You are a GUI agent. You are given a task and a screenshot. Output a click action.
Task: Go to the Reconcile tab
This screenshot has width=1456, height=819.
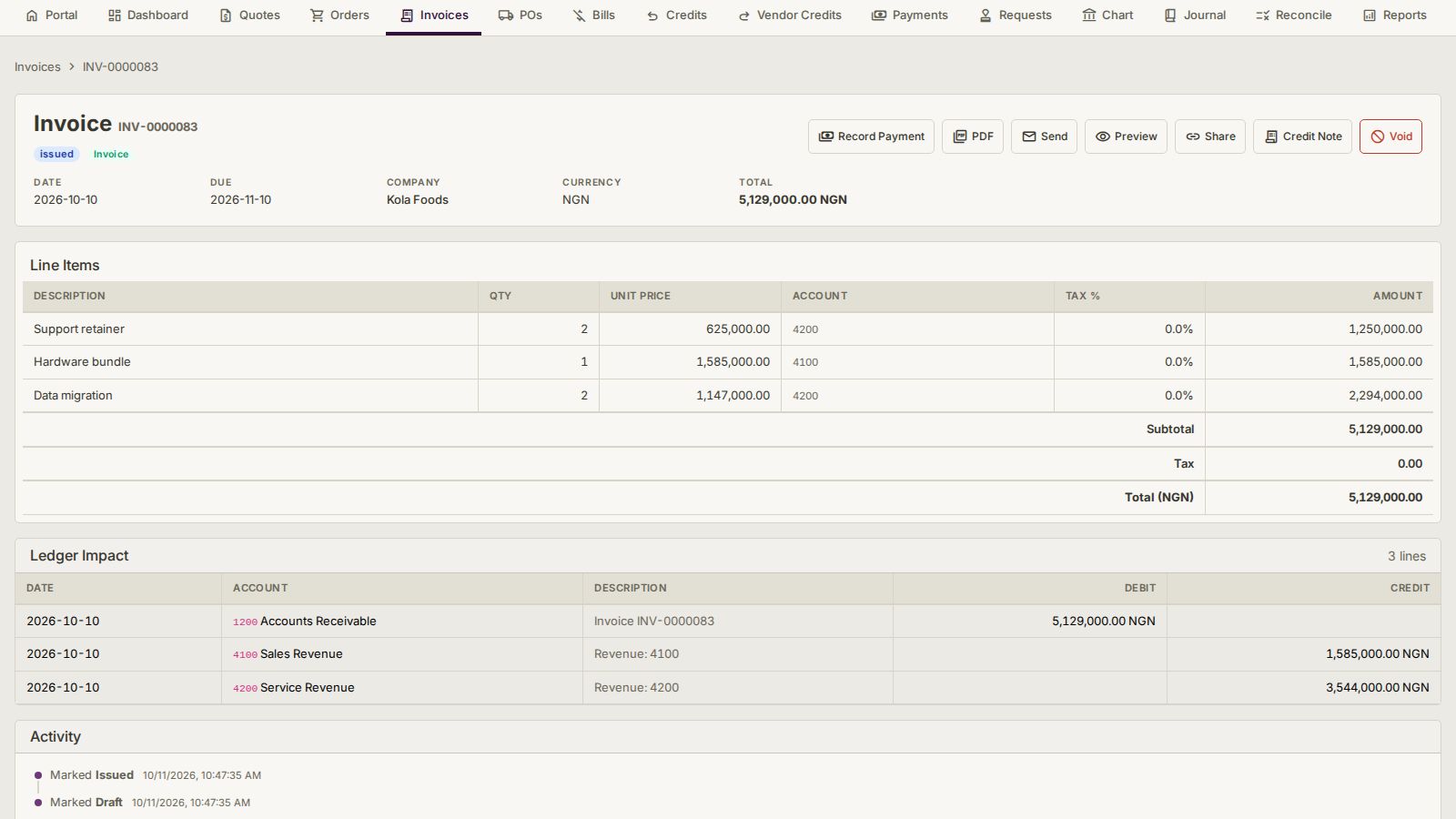tap(1293, 15)
